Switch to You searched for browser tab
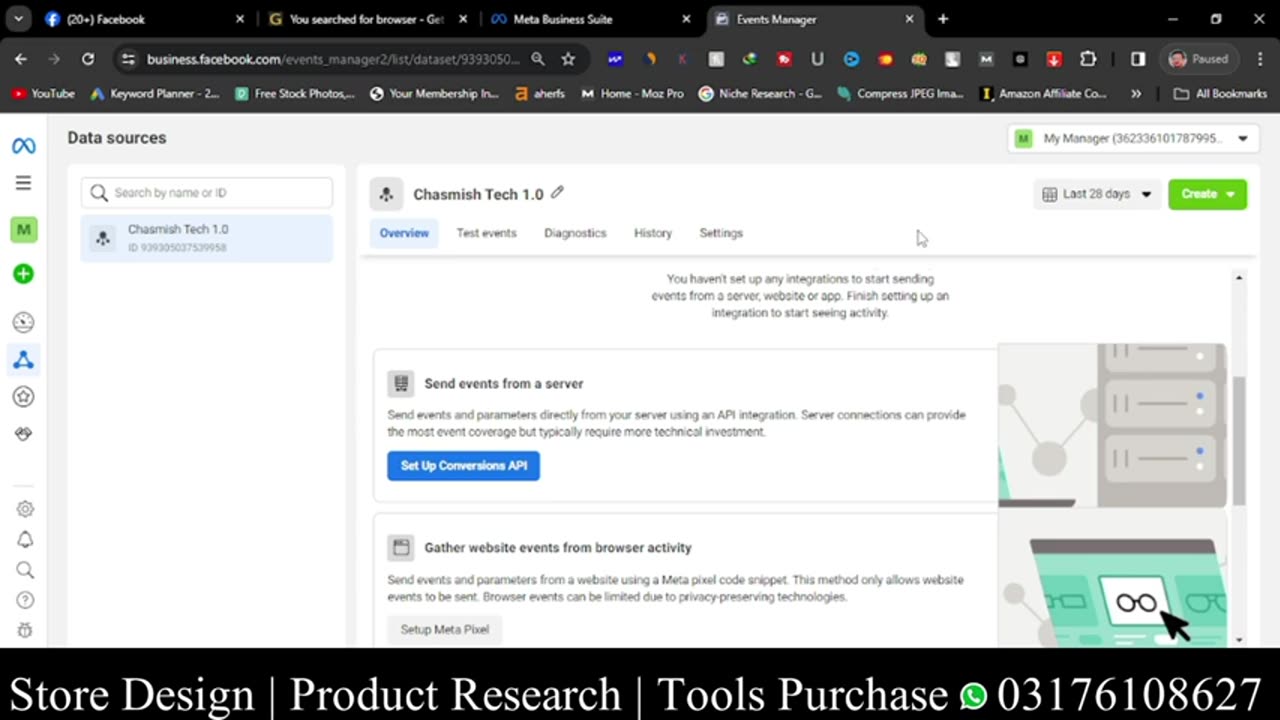The image size is (1280, 720). click(x=368, y=19)
